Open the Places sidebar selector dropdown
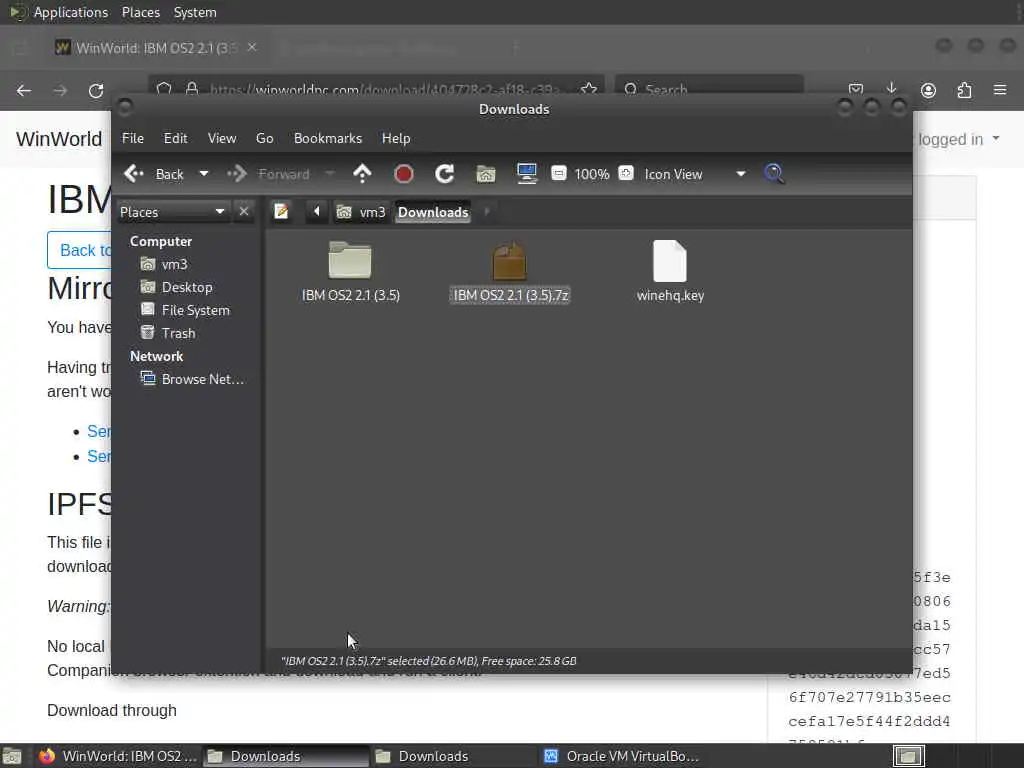 click(173, 212)
